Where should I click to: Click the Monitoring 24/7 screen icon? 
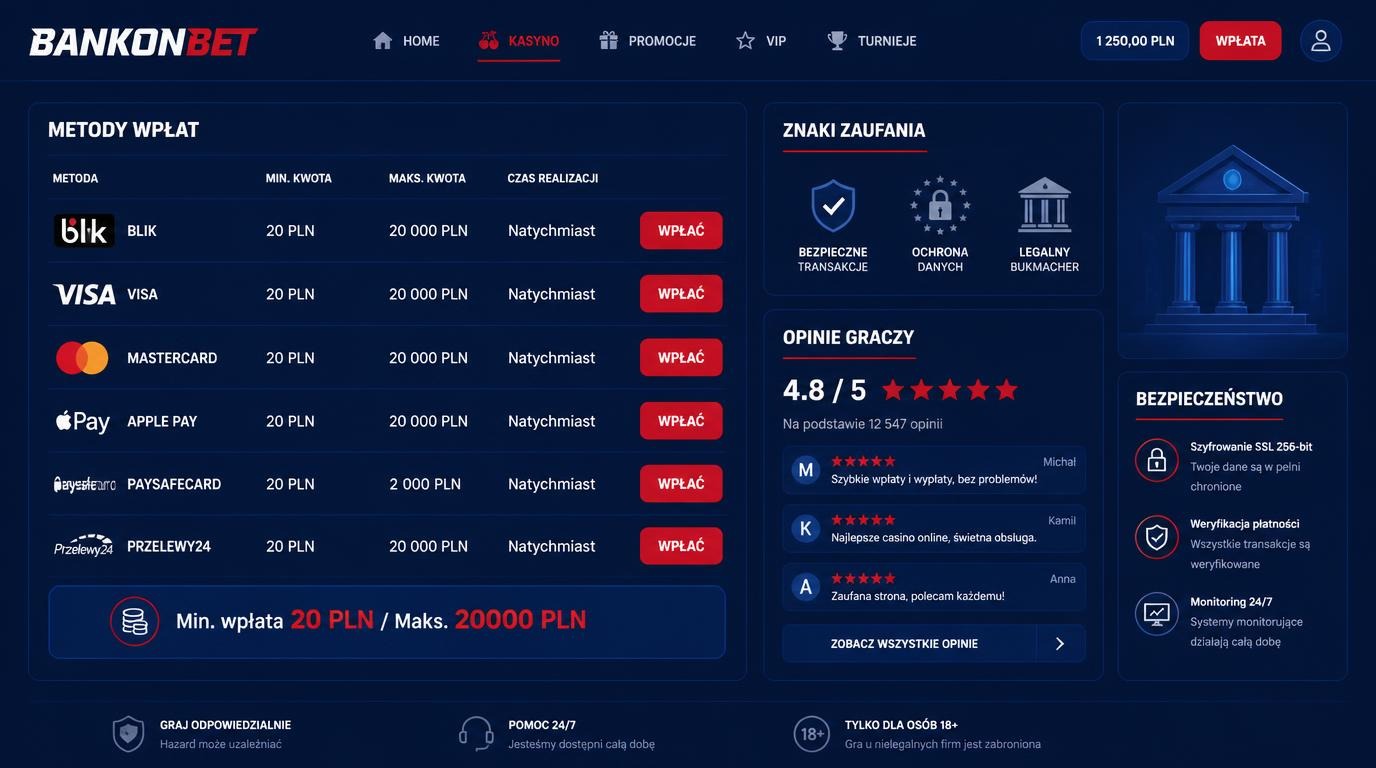pos(1157,614)
